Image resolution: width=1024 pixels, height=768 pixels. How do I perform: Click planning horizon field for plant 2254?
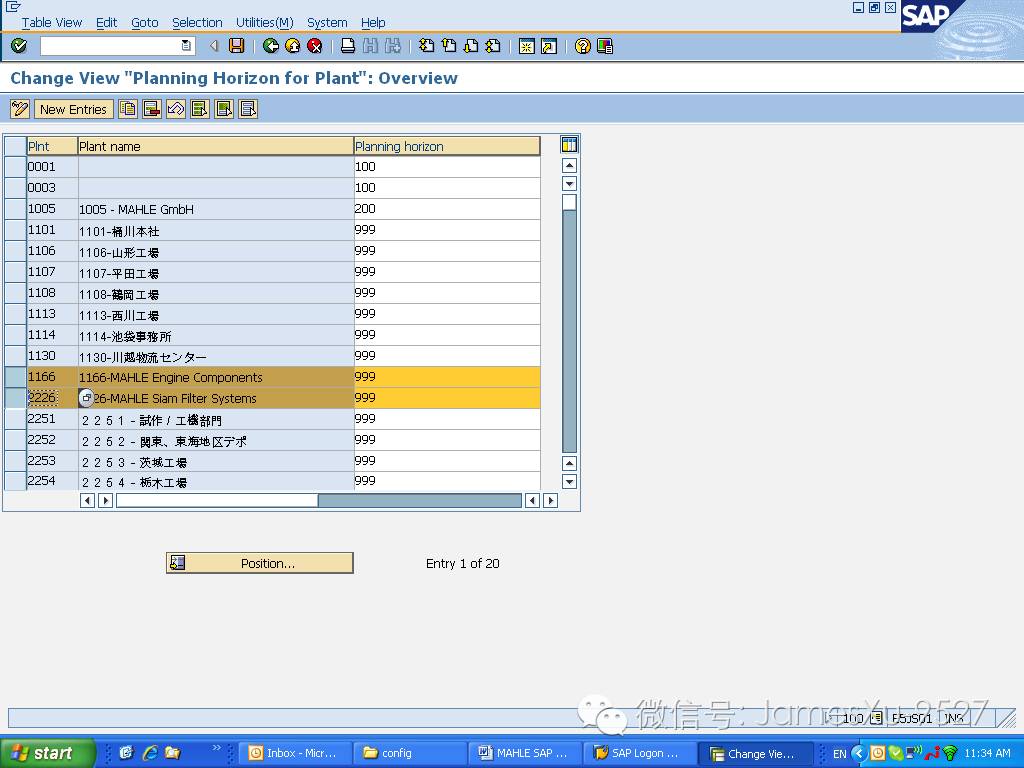click(x=447, y=481)
